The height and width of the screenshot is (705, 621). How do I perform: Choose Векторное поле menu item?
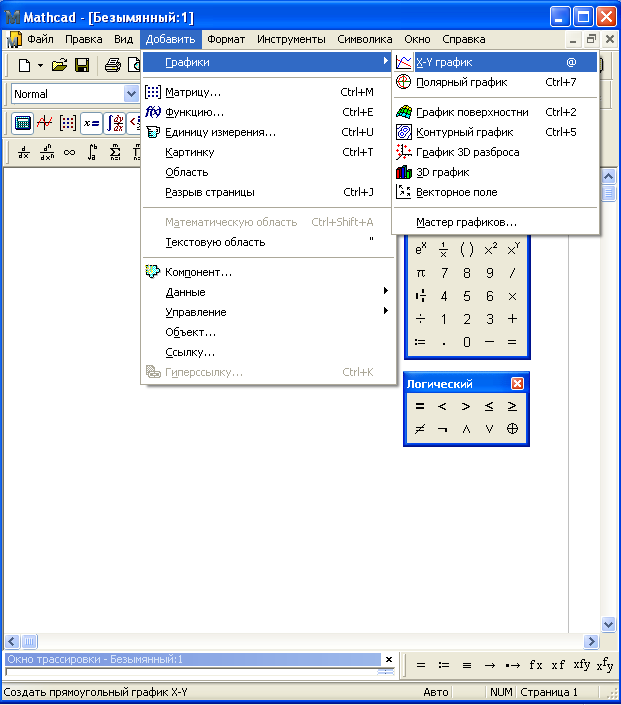pos(496,192)
